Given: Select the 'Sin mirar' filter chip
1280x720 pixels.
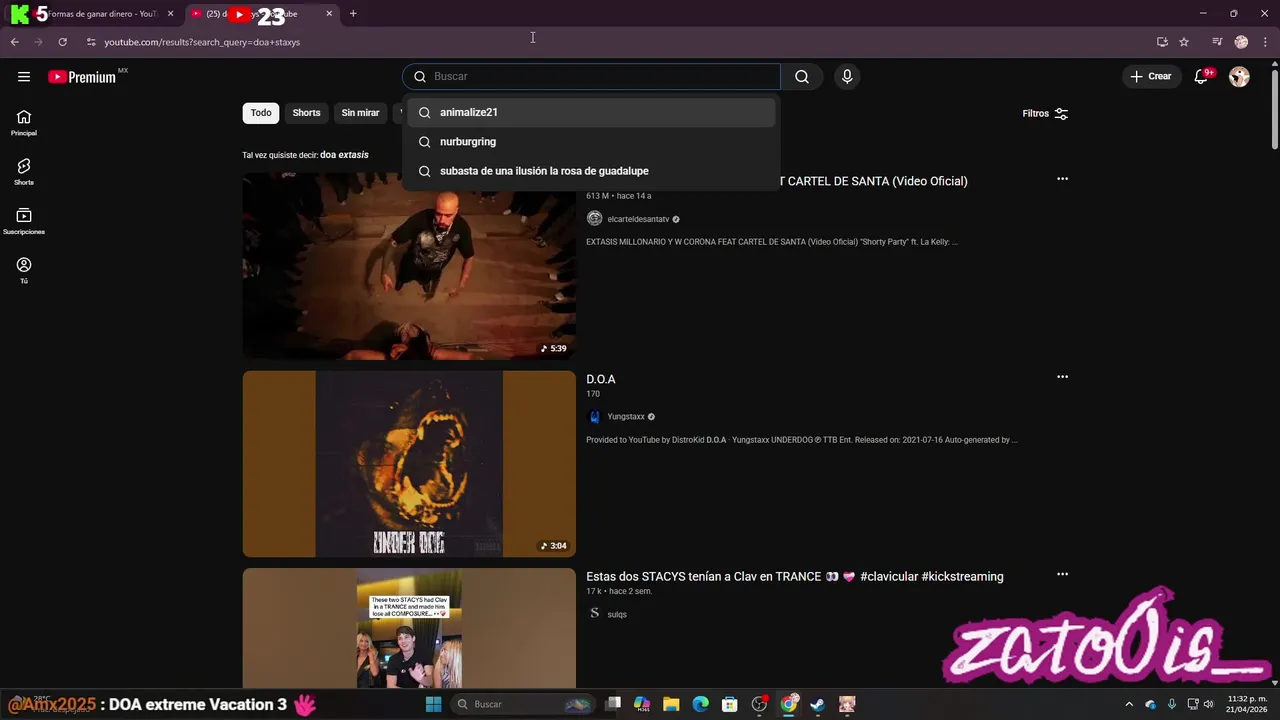Looking at the screenshot, I should coord(360,113).
